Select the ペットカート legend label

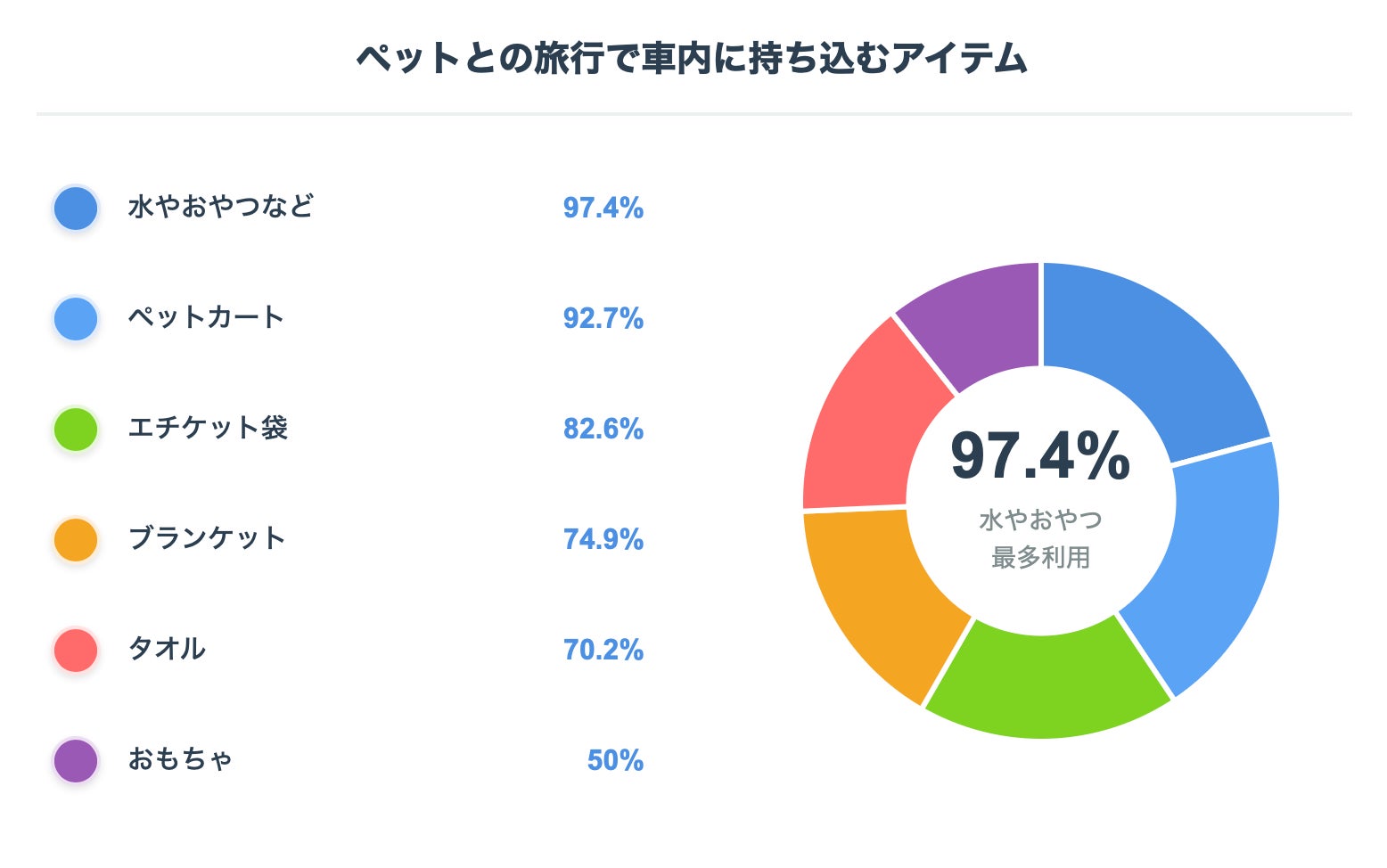click(206, 317)
